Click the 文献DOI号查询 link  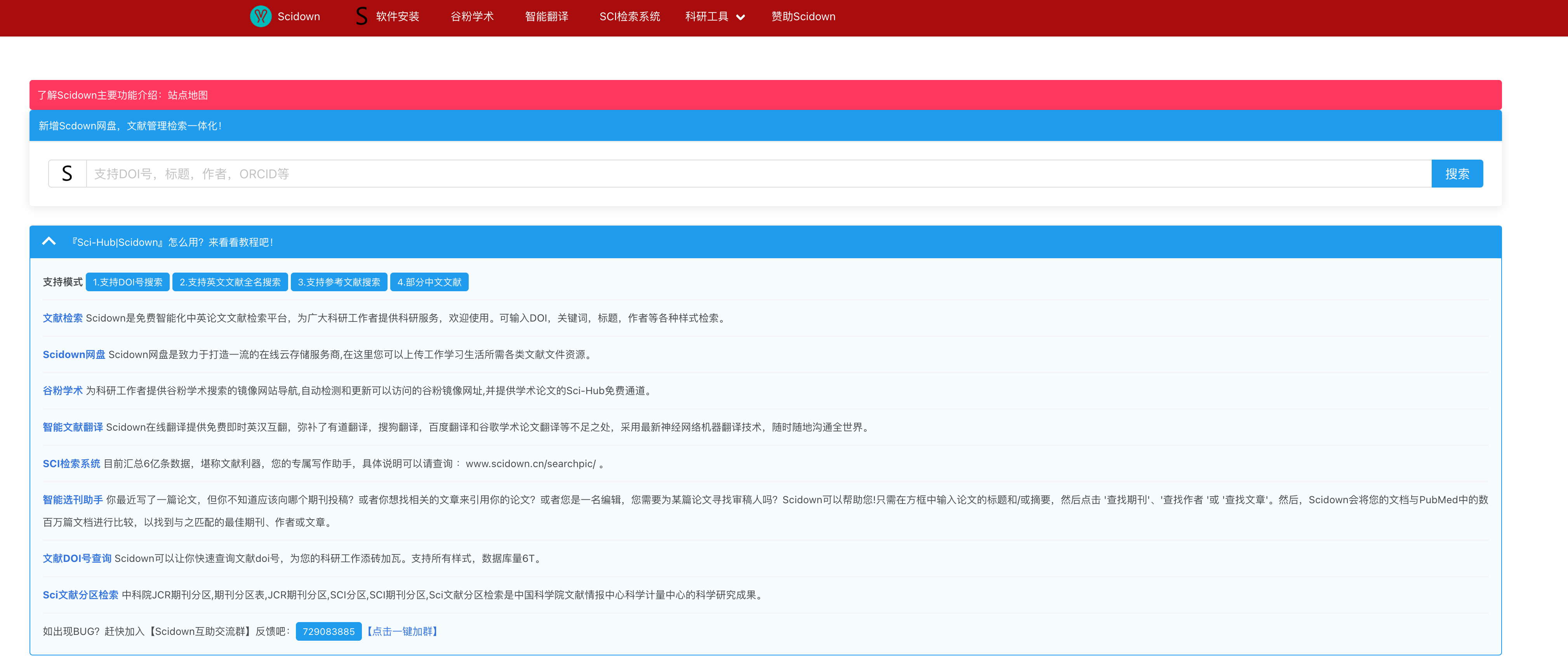77,558
